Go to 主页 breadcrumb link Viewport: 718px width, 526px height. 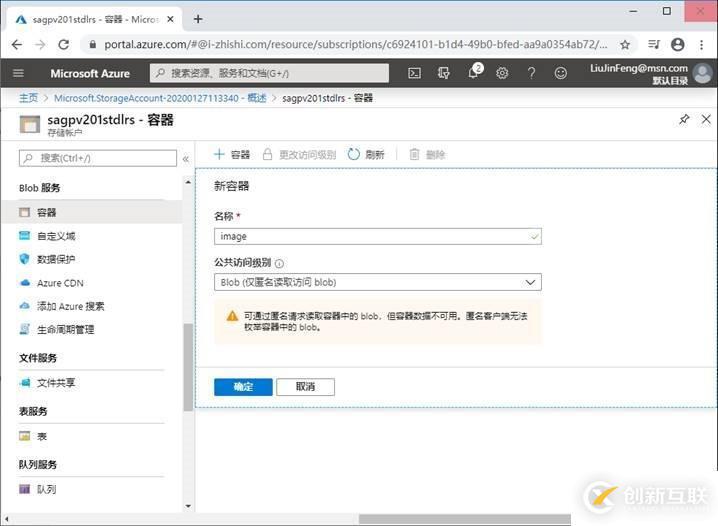pos(28,98)
